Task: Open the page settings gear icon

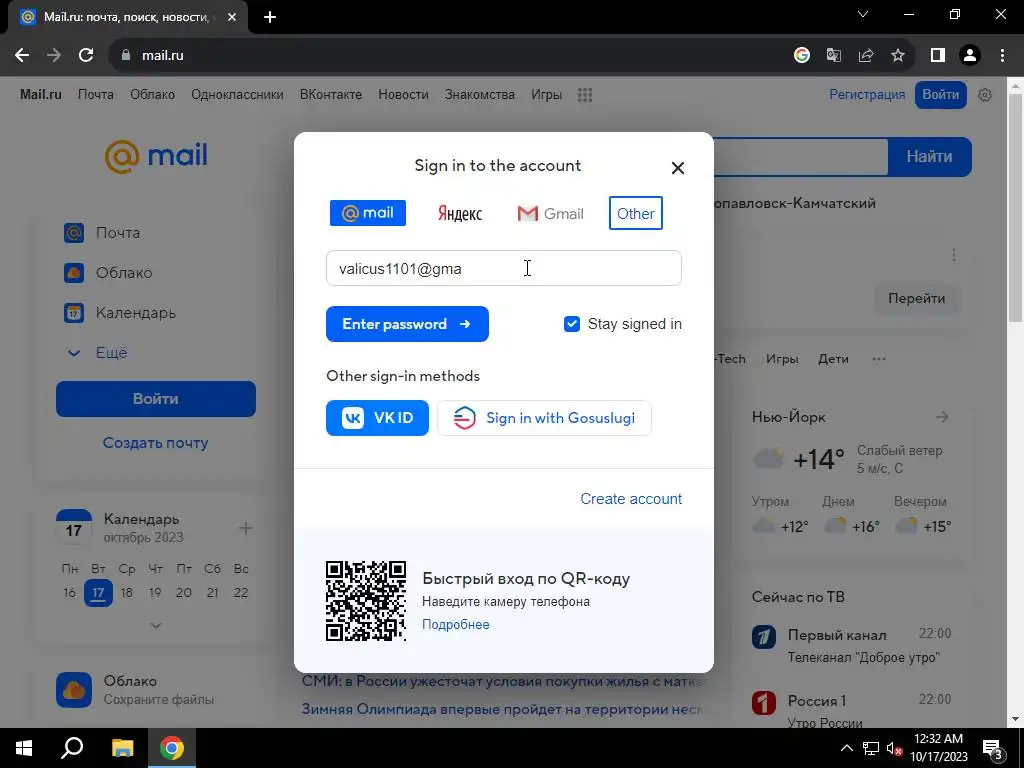Action: [985, 95]
